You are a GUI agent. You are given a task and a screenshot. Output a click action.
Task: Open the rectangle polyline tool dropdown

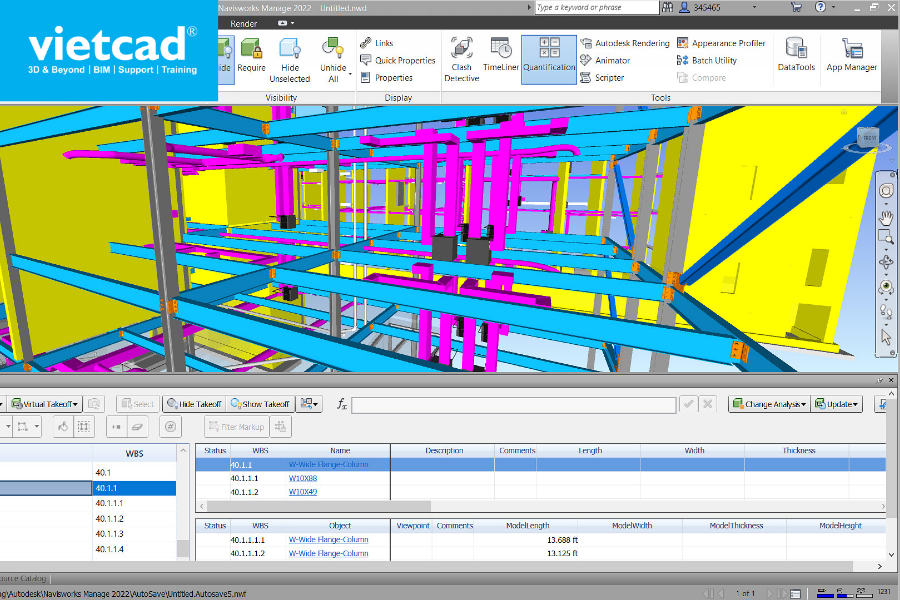(37, 427)
